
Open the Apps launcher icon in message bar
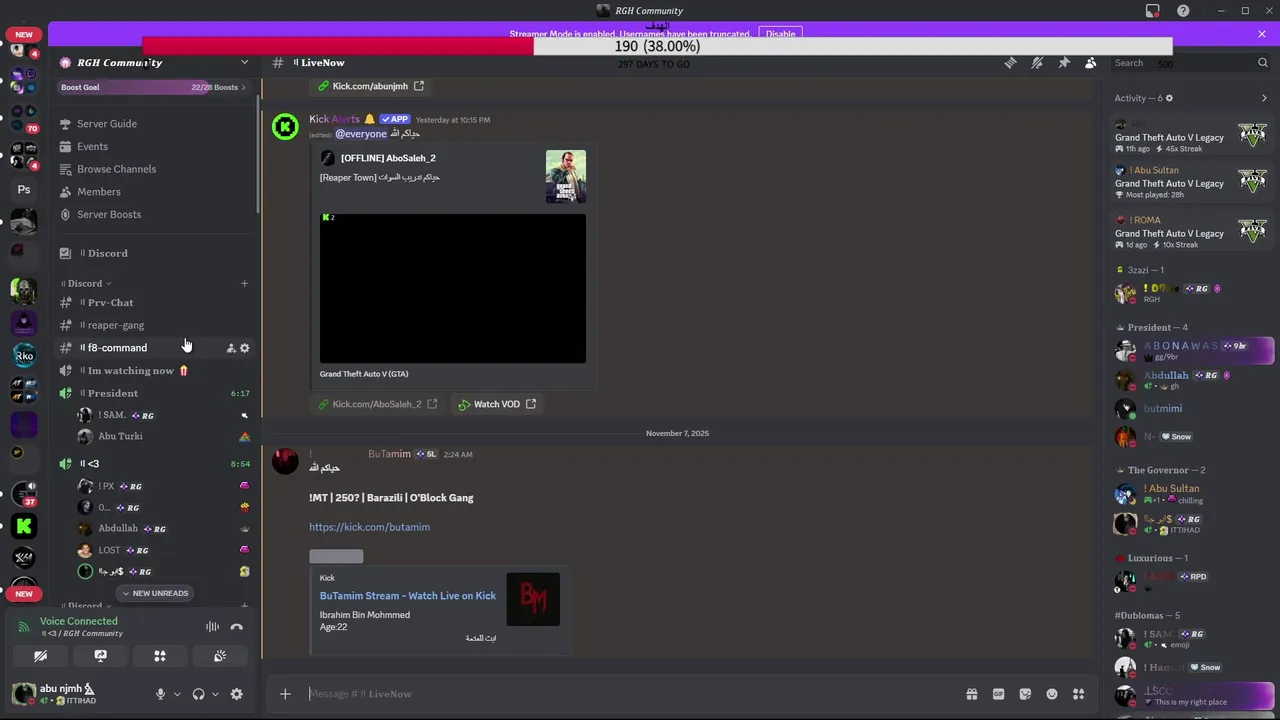(1078, 694)
